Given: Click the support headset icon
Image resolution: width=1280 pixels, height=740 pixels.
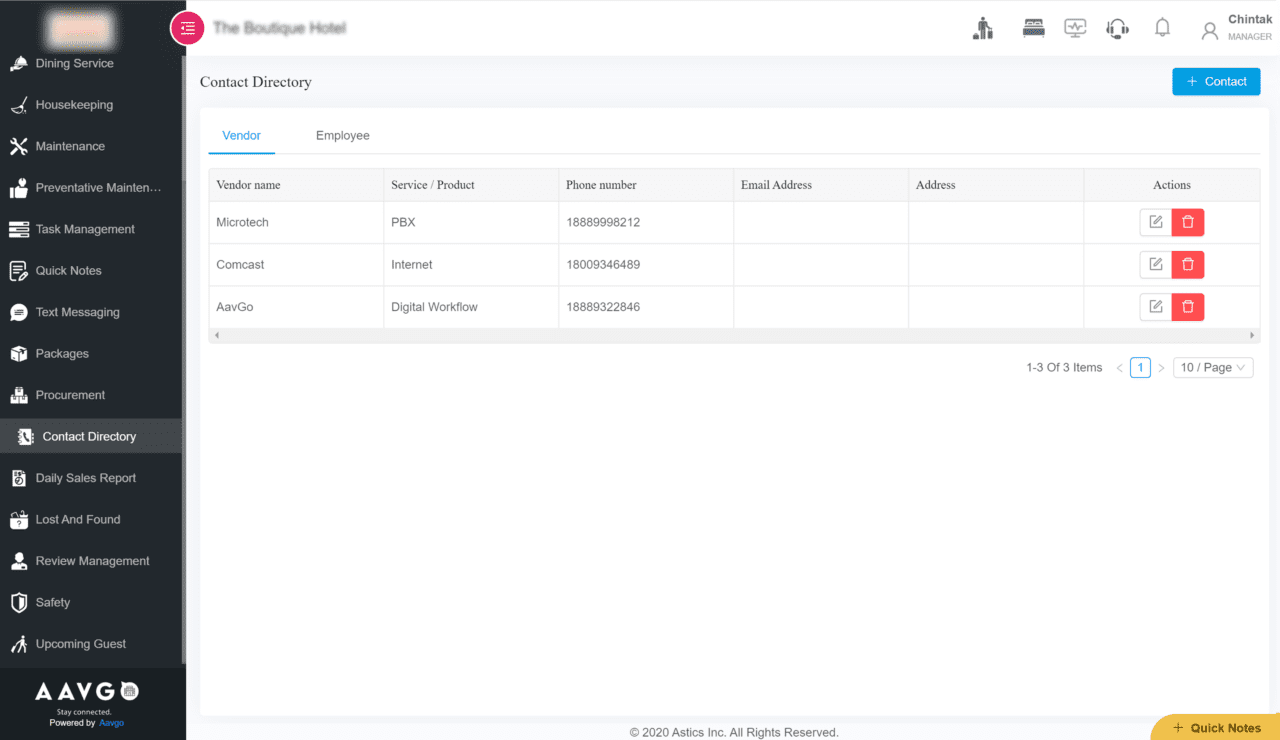Looking at the screenshot, I should [x=1117, y=27].
